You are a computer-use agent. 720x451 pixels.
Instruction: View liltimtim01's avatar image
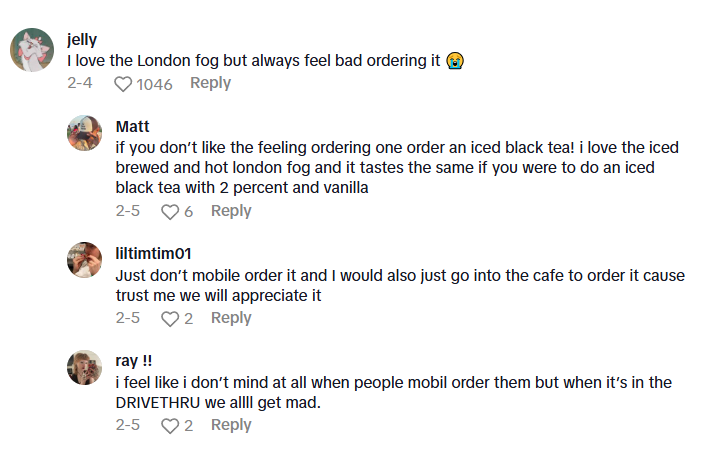(85, 259)
